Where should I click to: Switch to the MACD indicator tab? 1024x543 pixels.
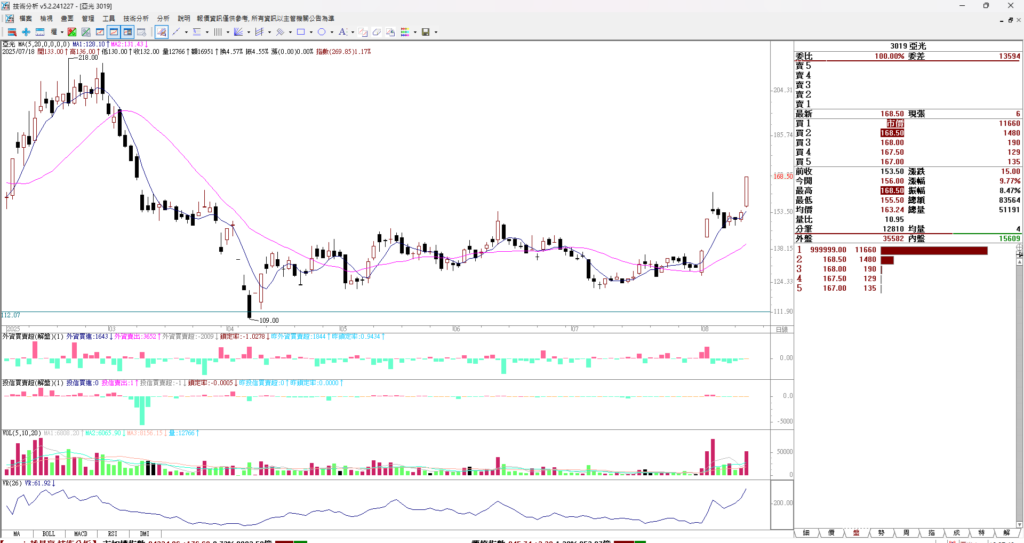pos(78,535)
